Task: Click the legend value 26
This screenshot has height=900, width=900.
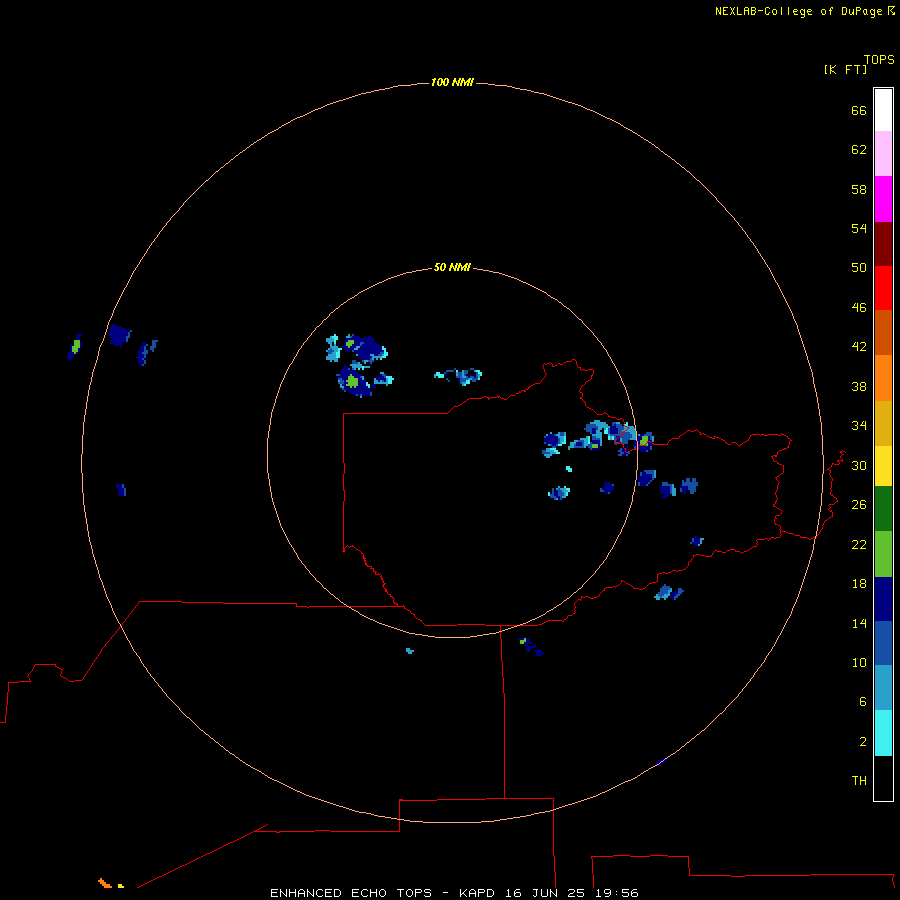Action: coord(859,505)
